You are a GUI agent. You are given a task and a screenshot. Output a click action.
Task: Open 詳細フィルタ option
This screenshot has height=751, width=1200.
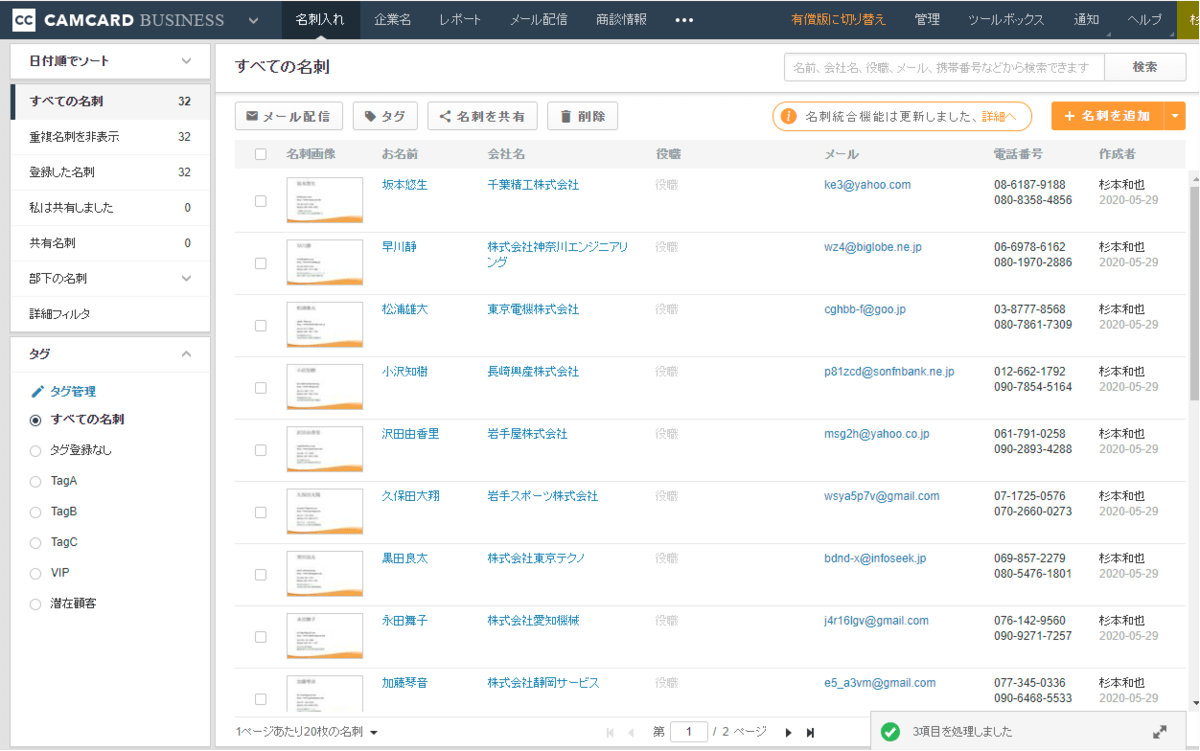[x=110, y=314]
